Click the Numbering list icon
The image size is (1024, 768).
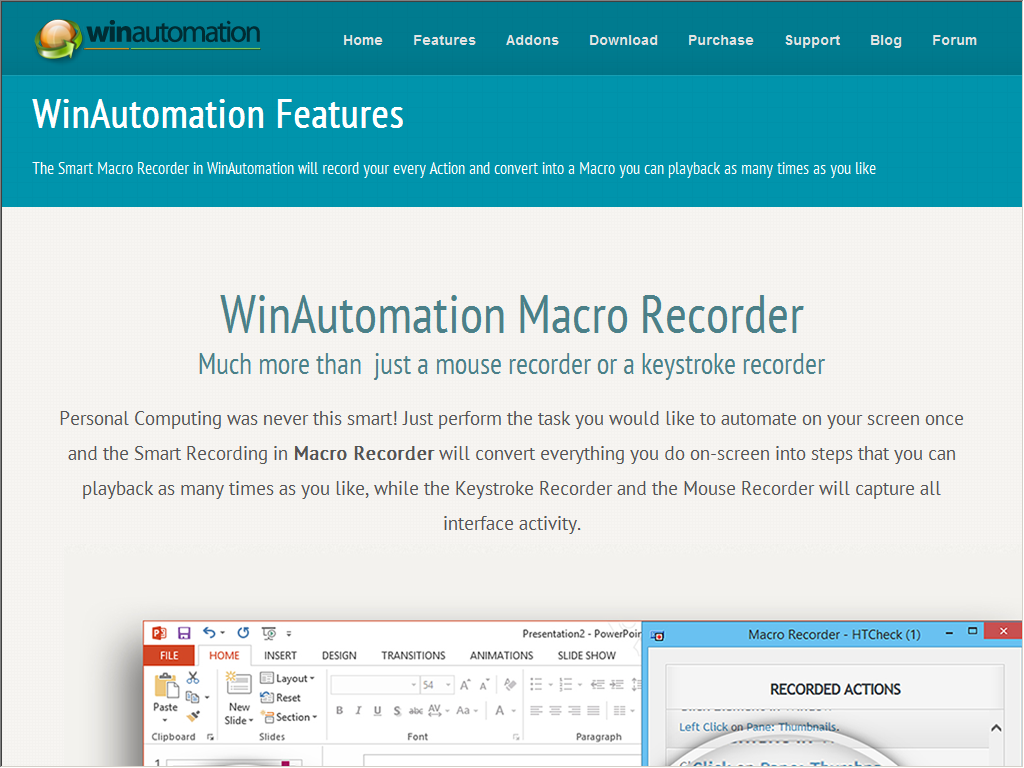point(566,684)
